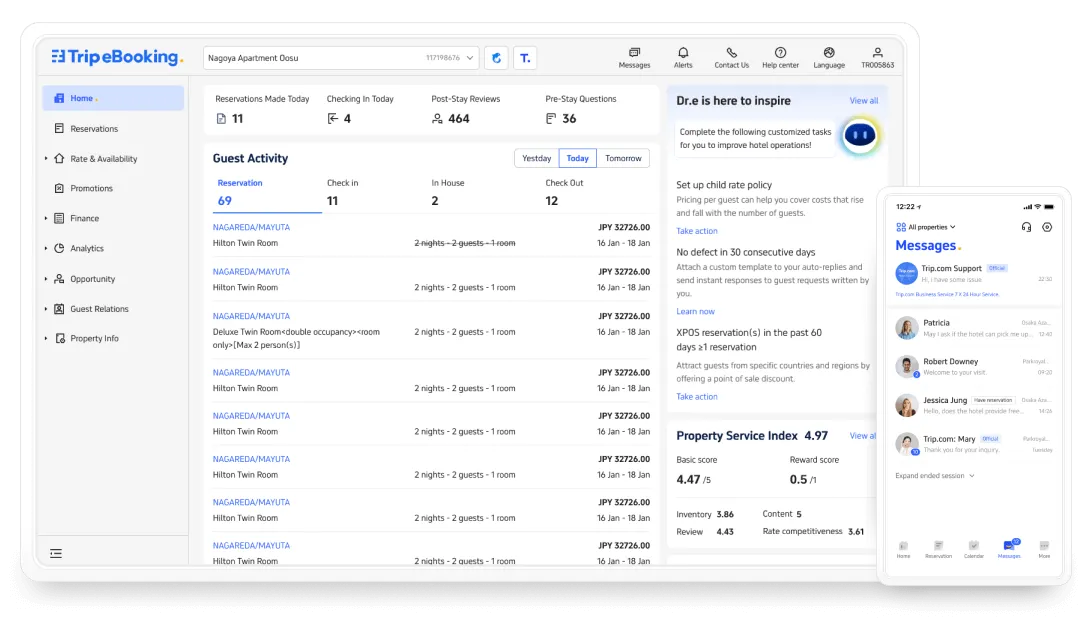Click the headset support icon in mobile app
Viewport: 1086px width, 624px height.
1026,227
